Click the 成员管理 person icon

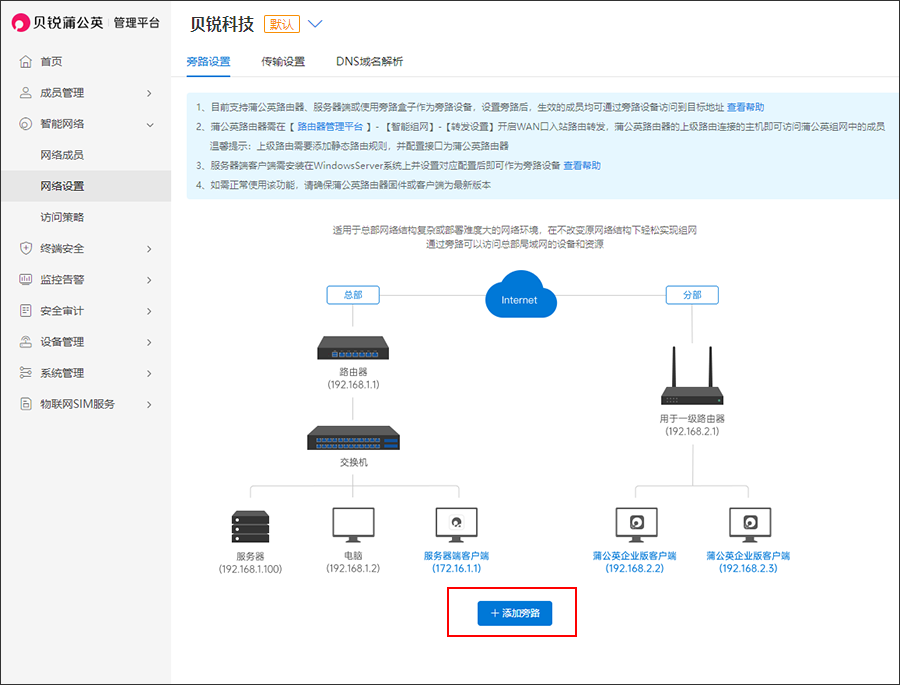pos(25,92)
